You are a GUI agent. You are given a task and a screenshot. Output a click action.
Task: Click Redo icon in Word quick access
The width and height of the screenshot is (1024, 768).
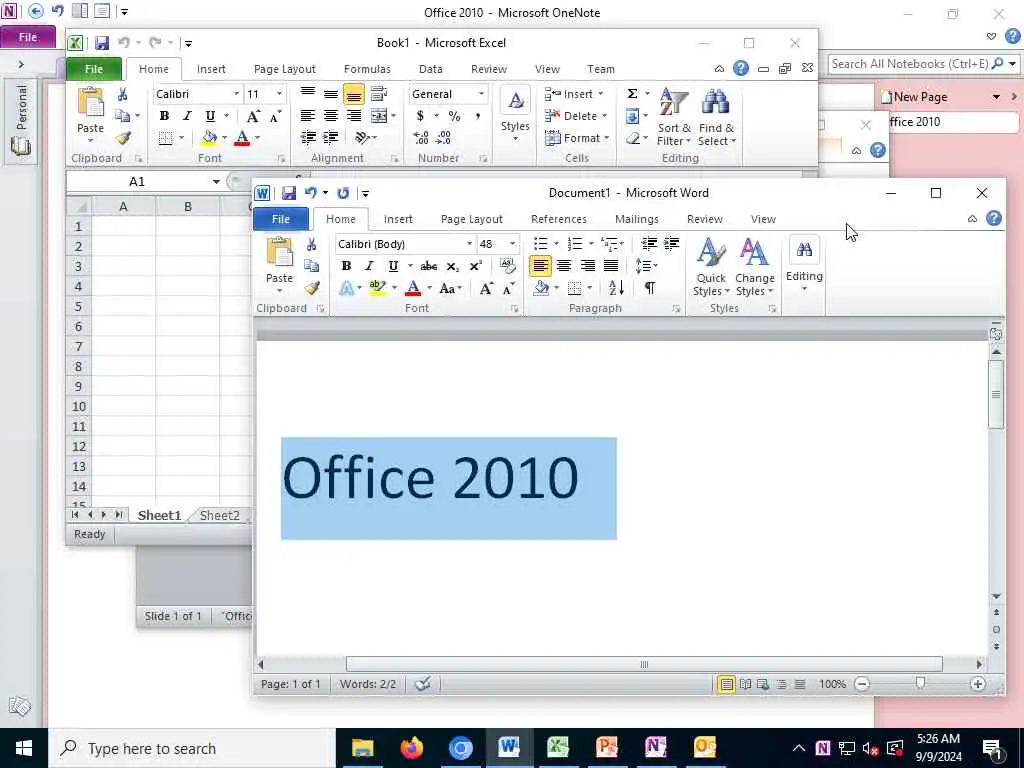(343, 193)
